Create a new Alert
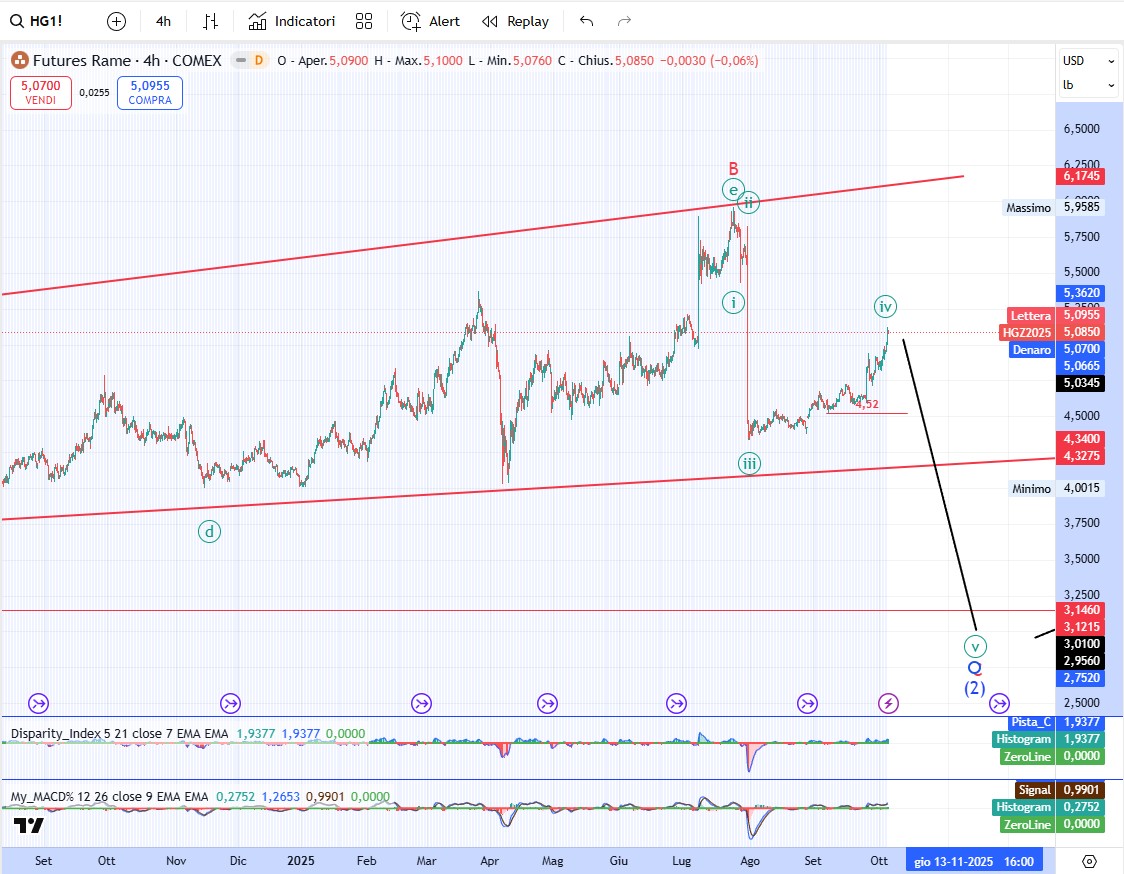 click(430, 21)
